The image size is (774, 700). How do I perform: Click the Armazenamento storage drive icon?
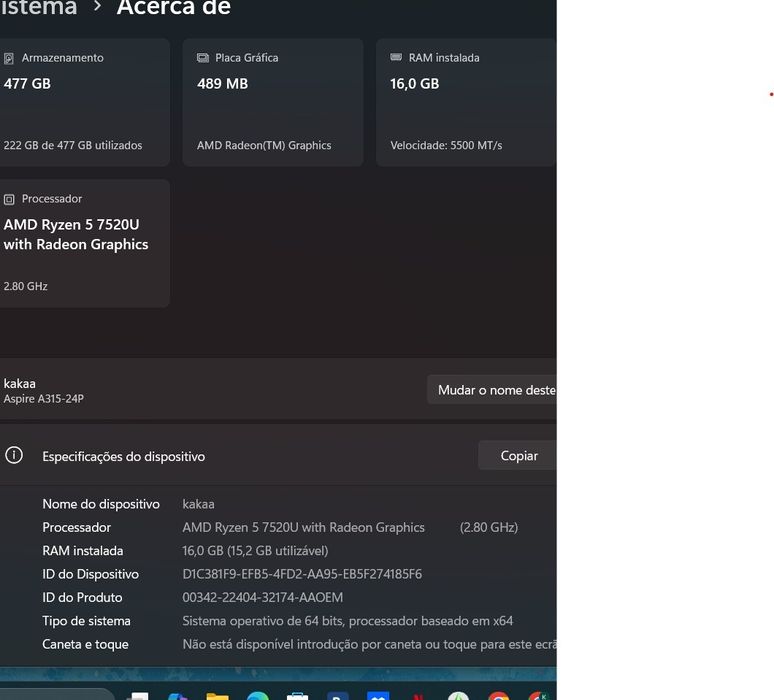[x=9, y=59]
